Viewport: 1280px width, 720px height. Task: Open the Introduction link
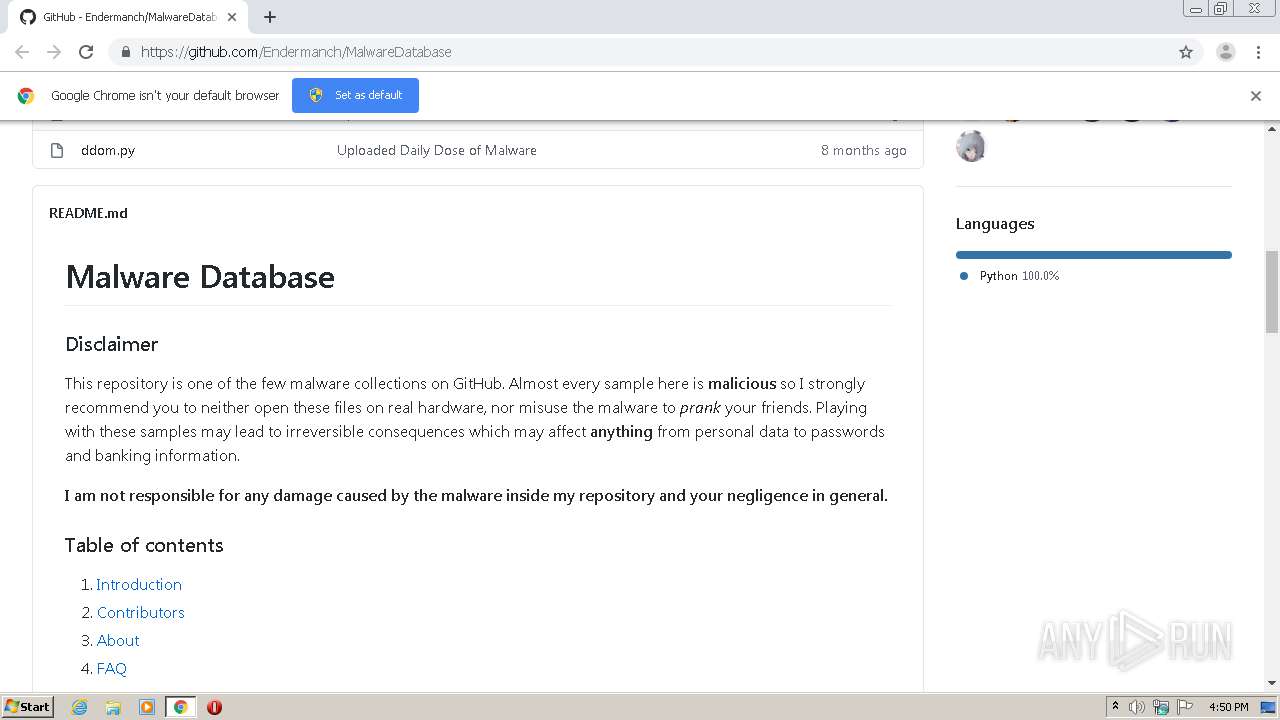point(139,584)
